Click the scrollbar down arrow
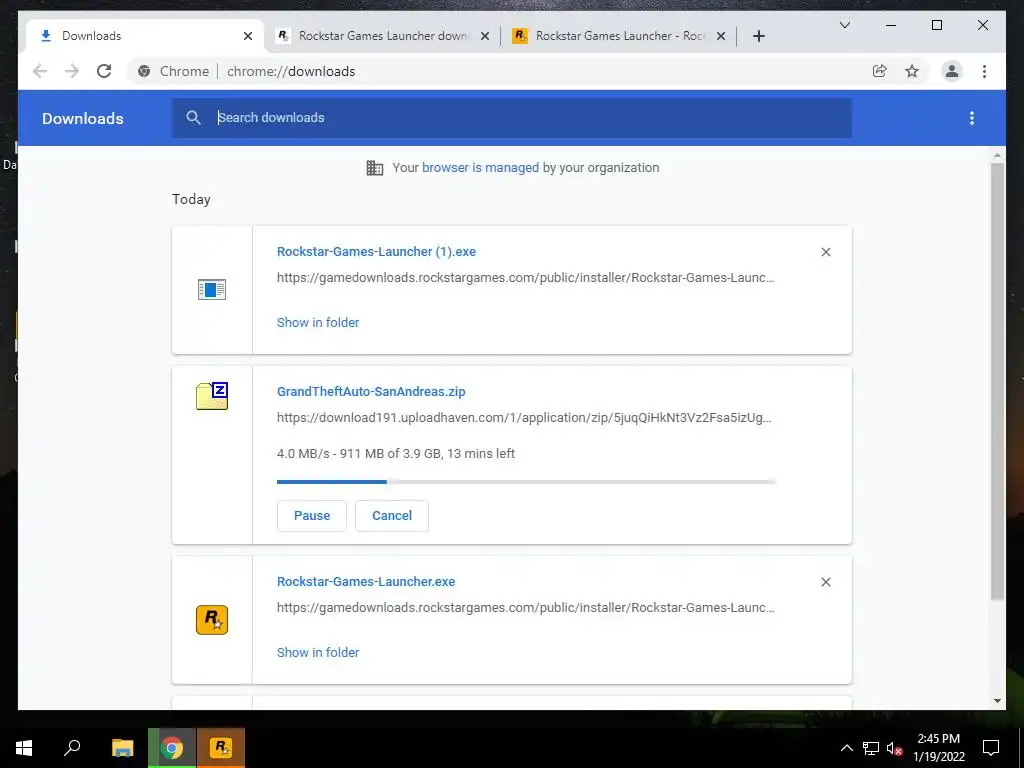Screen dimensions: 1024x768 click(997, 701)
